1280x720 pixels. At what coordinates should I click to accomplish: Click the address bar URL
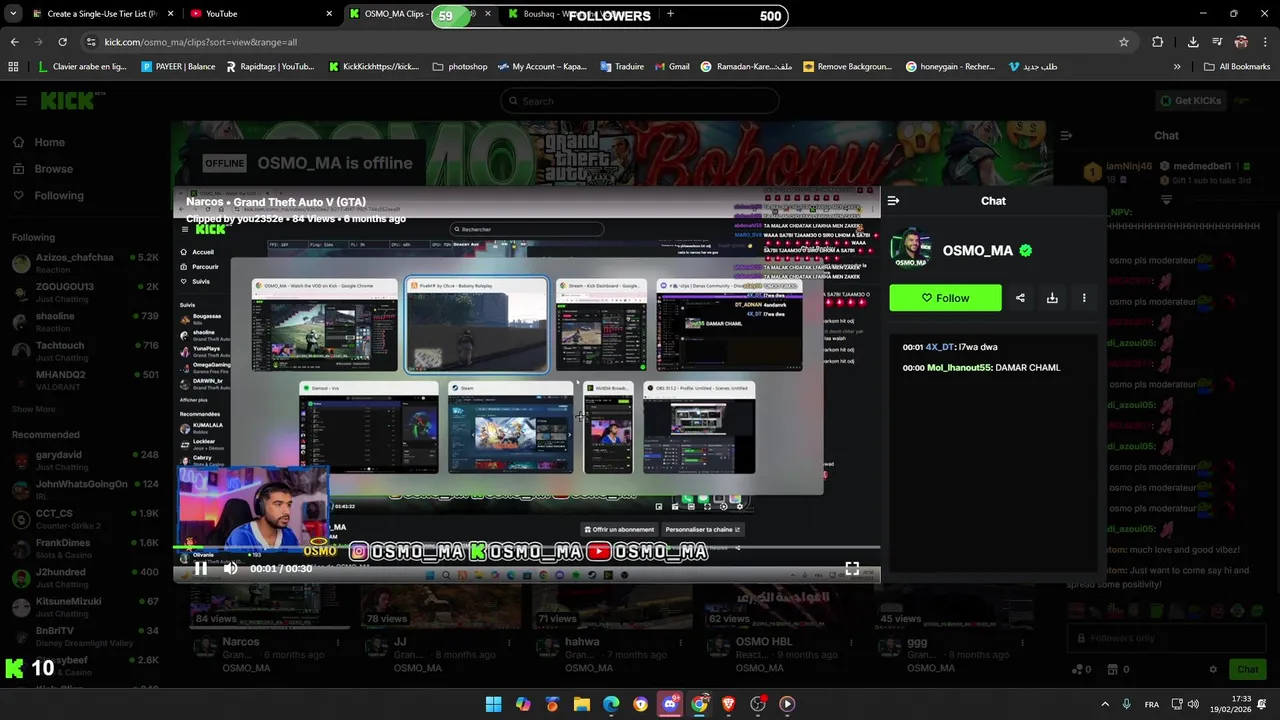200,42
